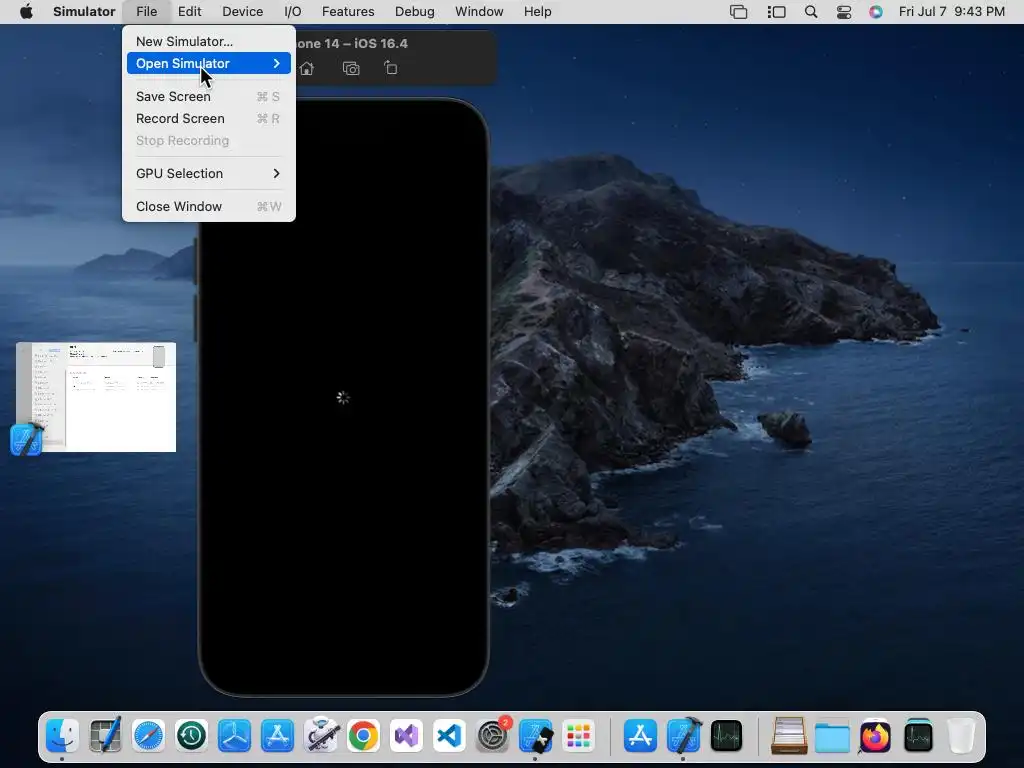This screenshot has height=768, width=1024.
Task: Take a simulator screenshot via camera icon
Action: (x=351, y=69)
